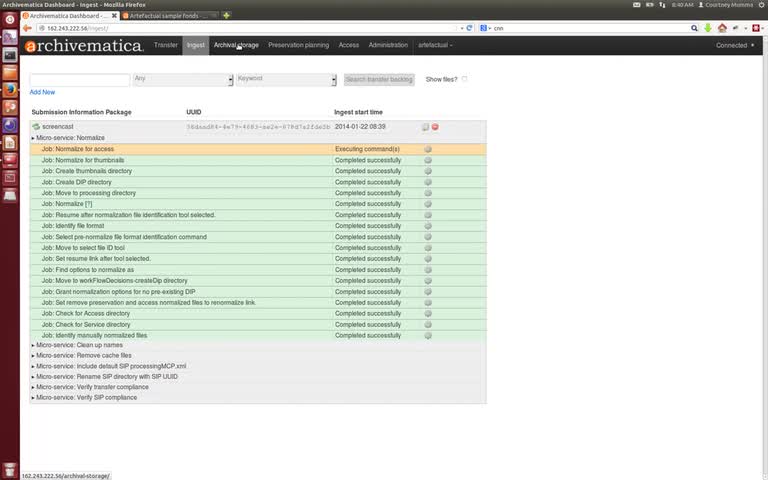Click the Executing command(s) status text
Viewport: 768px width, 480px height.
click(367, 149)
